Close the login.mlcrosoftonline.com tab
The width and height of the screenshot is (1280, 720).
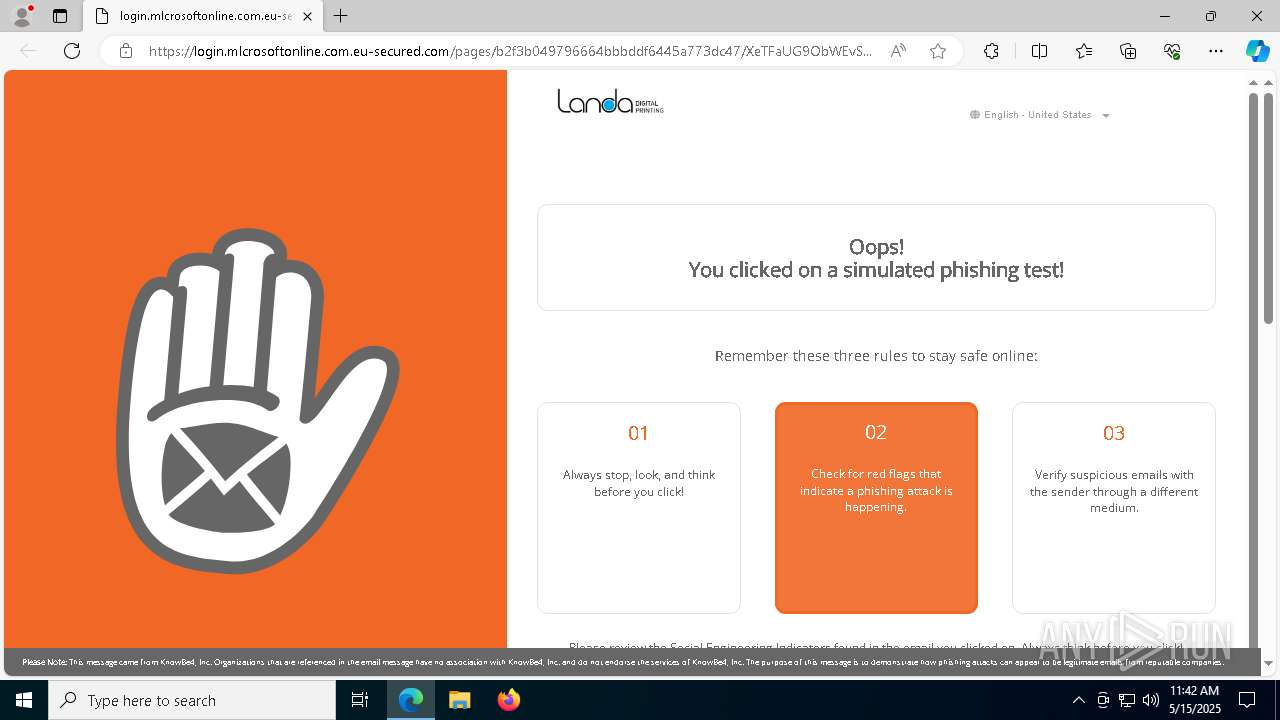(x=307, y=16)
